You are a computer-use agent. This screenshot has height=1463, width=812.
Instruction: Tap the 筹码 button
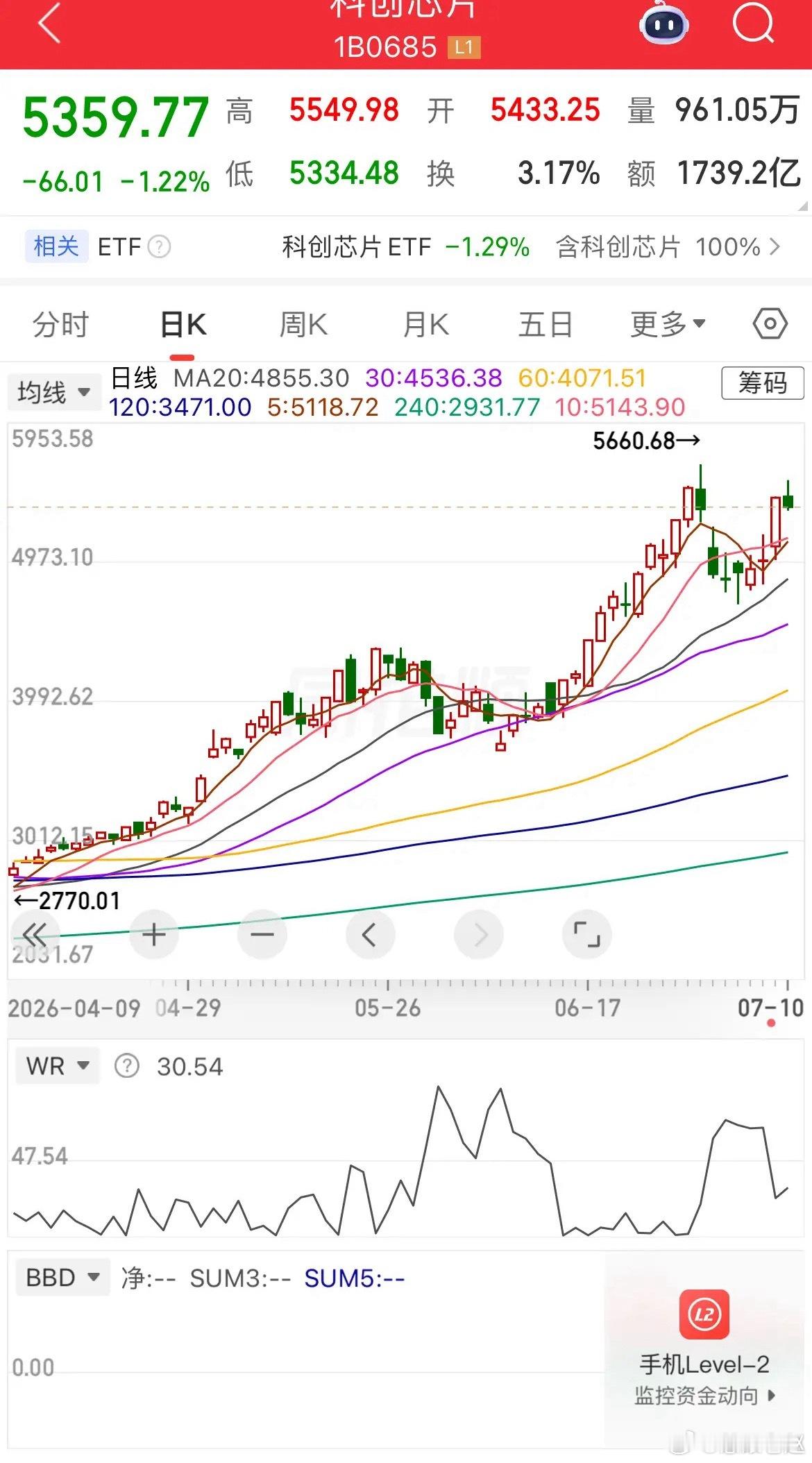point(763,382)
